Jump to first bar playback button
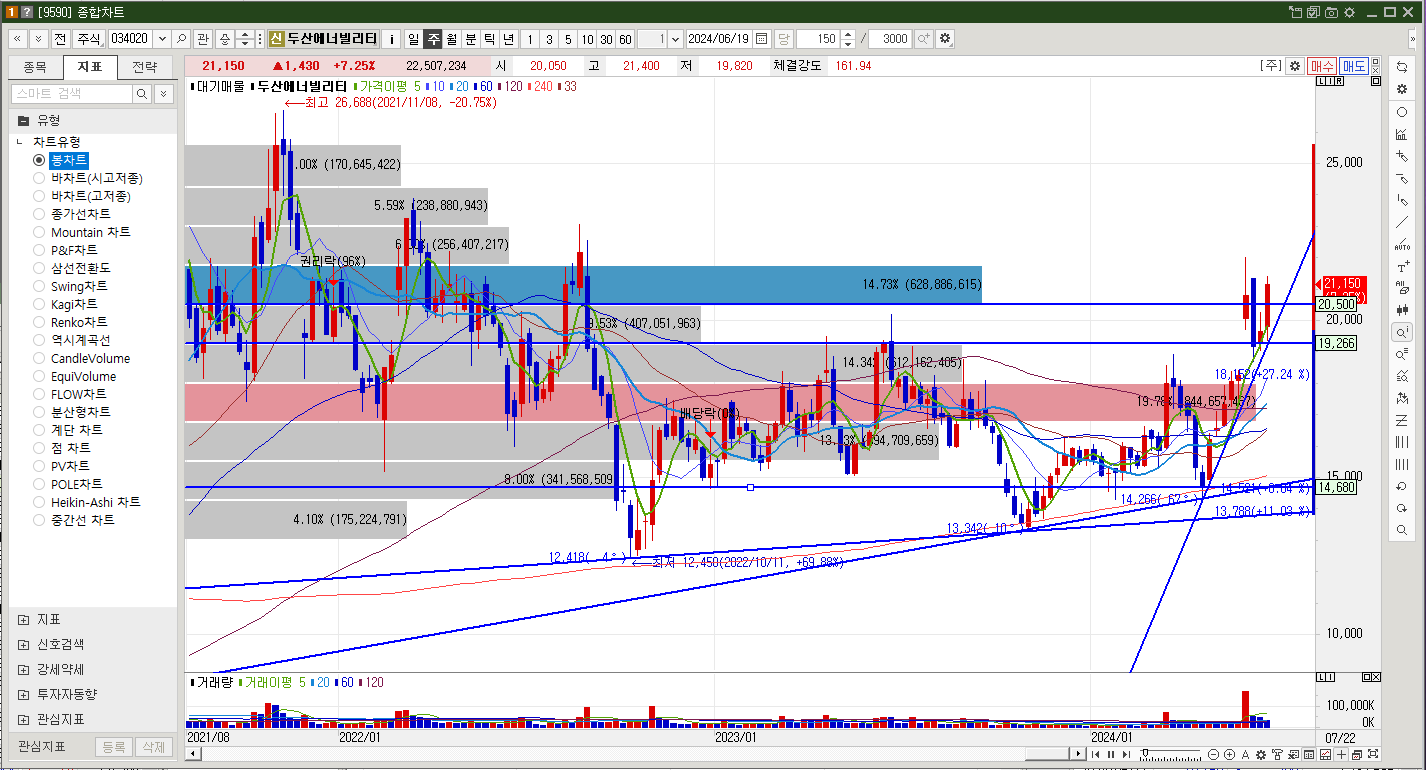Viewport: 1426px width, 770px height. 1096,754
